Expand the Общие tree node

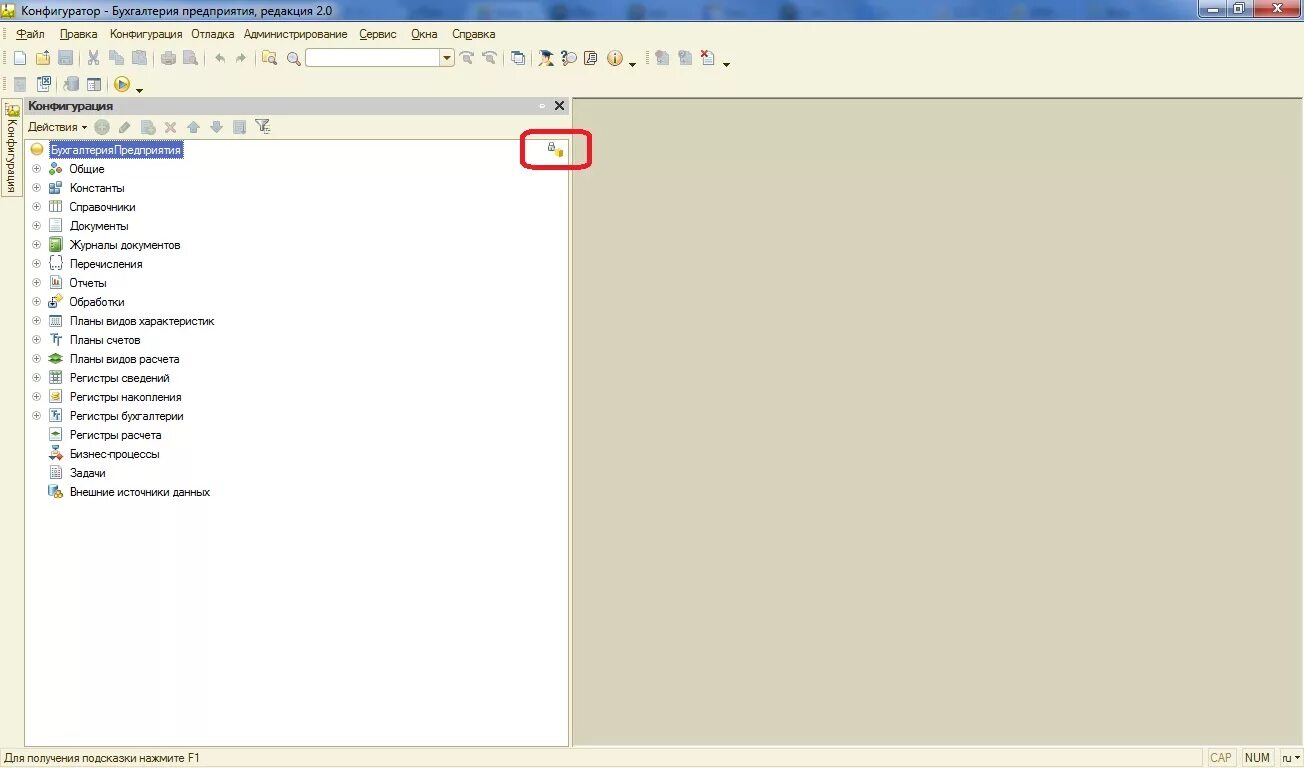(37, 169)
